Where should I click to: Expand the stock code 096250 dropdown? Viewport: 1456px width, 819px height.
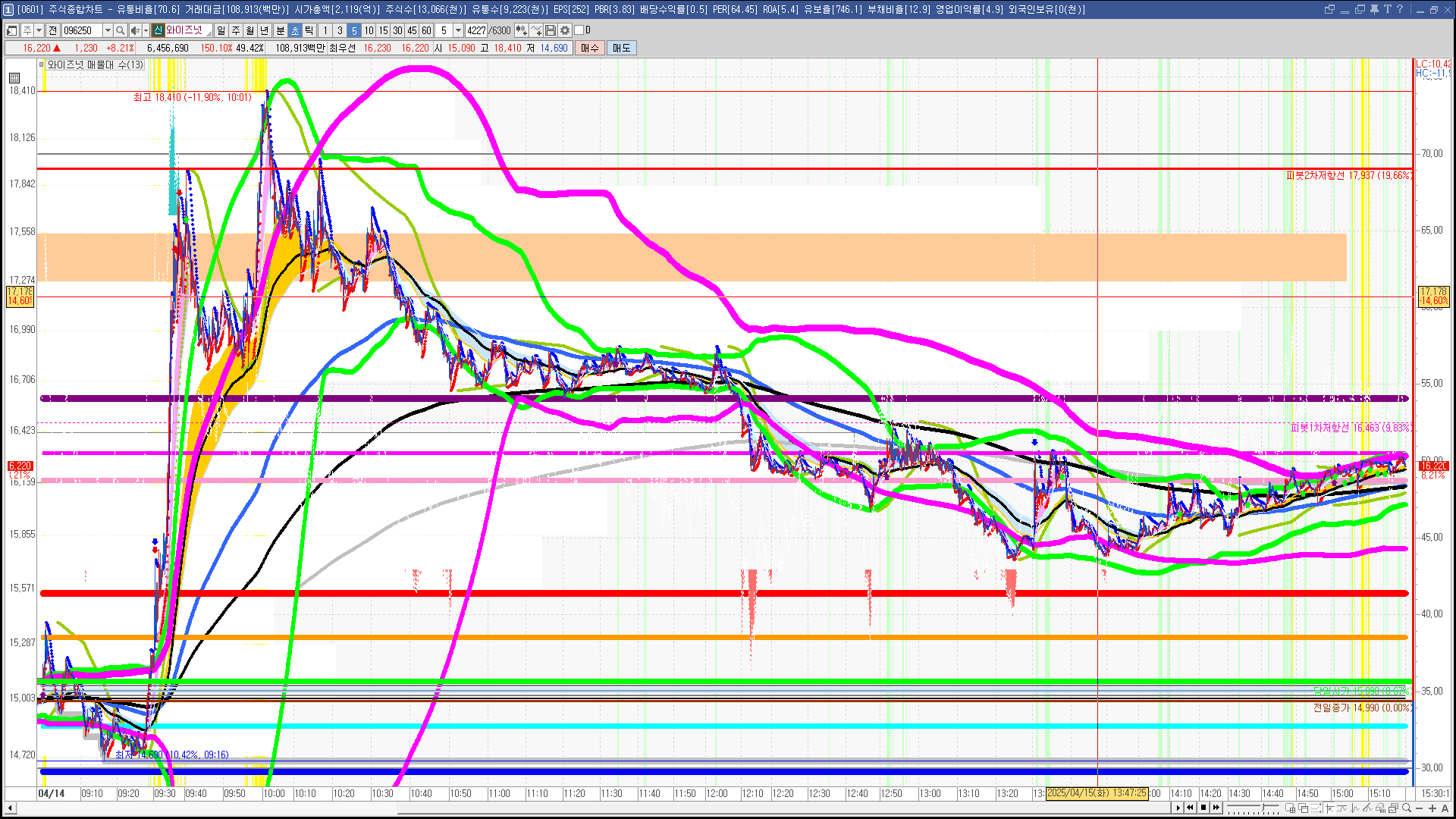point(108,30)
